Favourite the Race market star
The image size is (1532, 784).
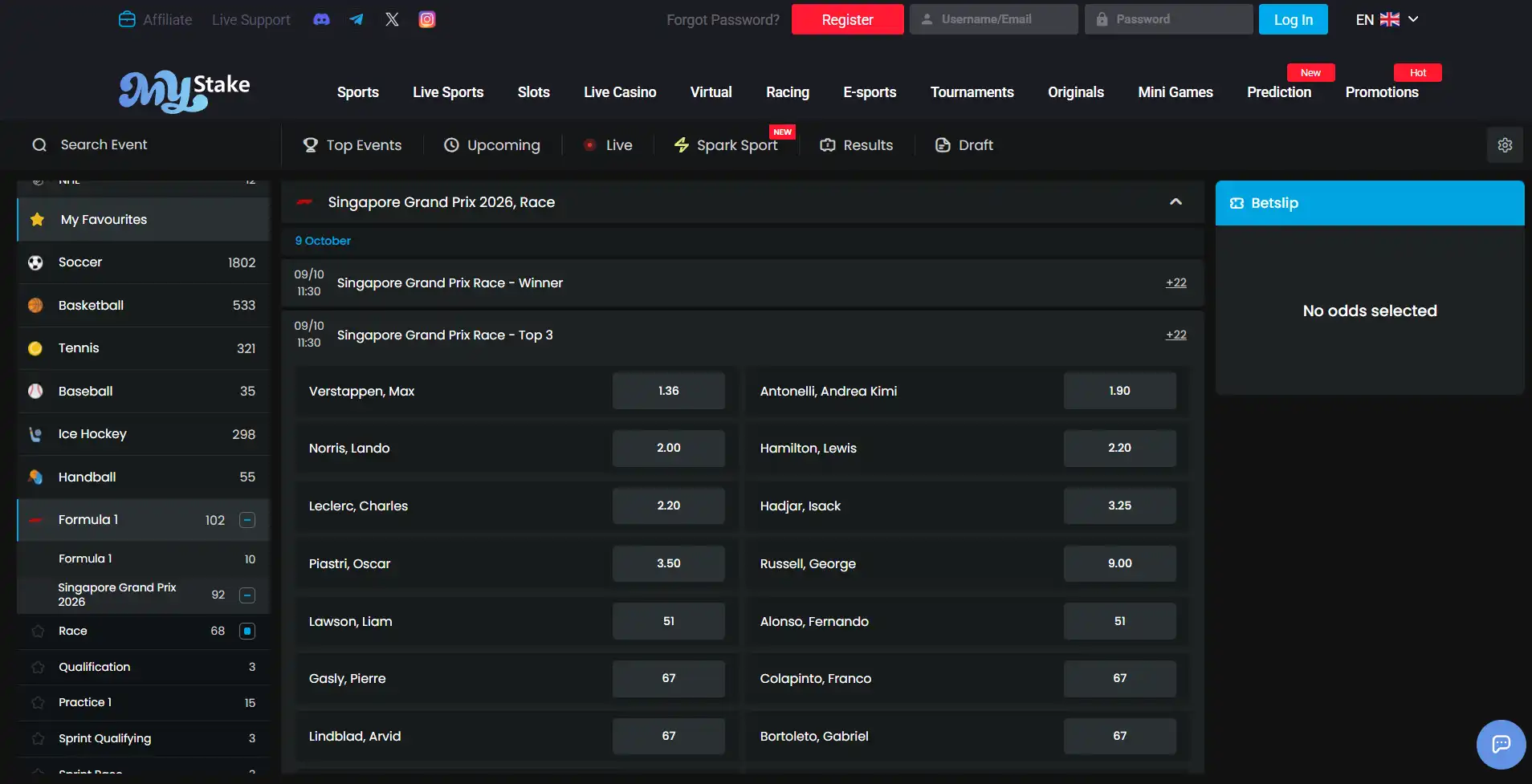(x=38, y=632)
